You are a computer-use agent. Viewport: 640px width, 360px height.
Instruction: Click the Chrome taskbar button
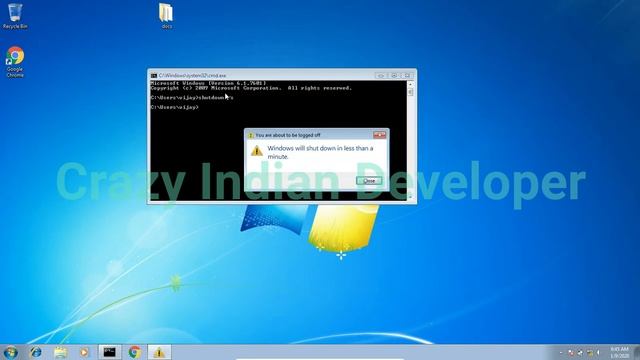click(x=134, y=352)
